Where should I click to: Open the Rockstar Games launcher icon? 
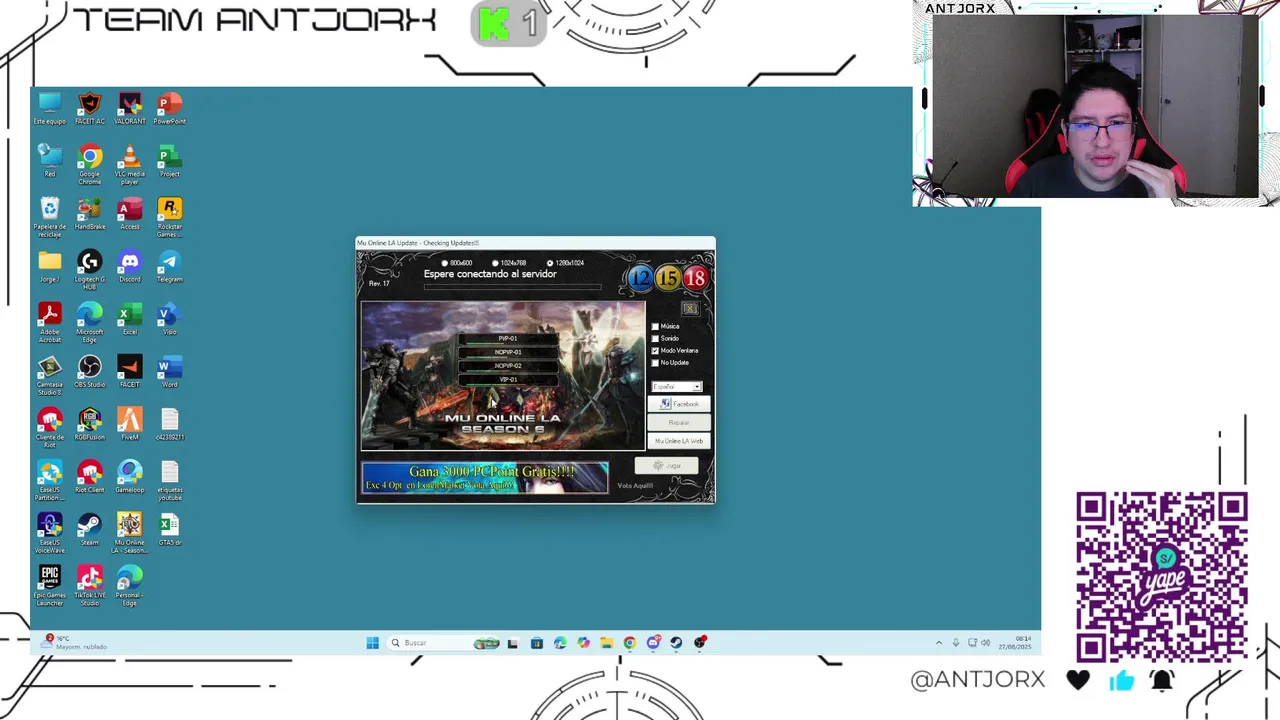pos(170,218)
